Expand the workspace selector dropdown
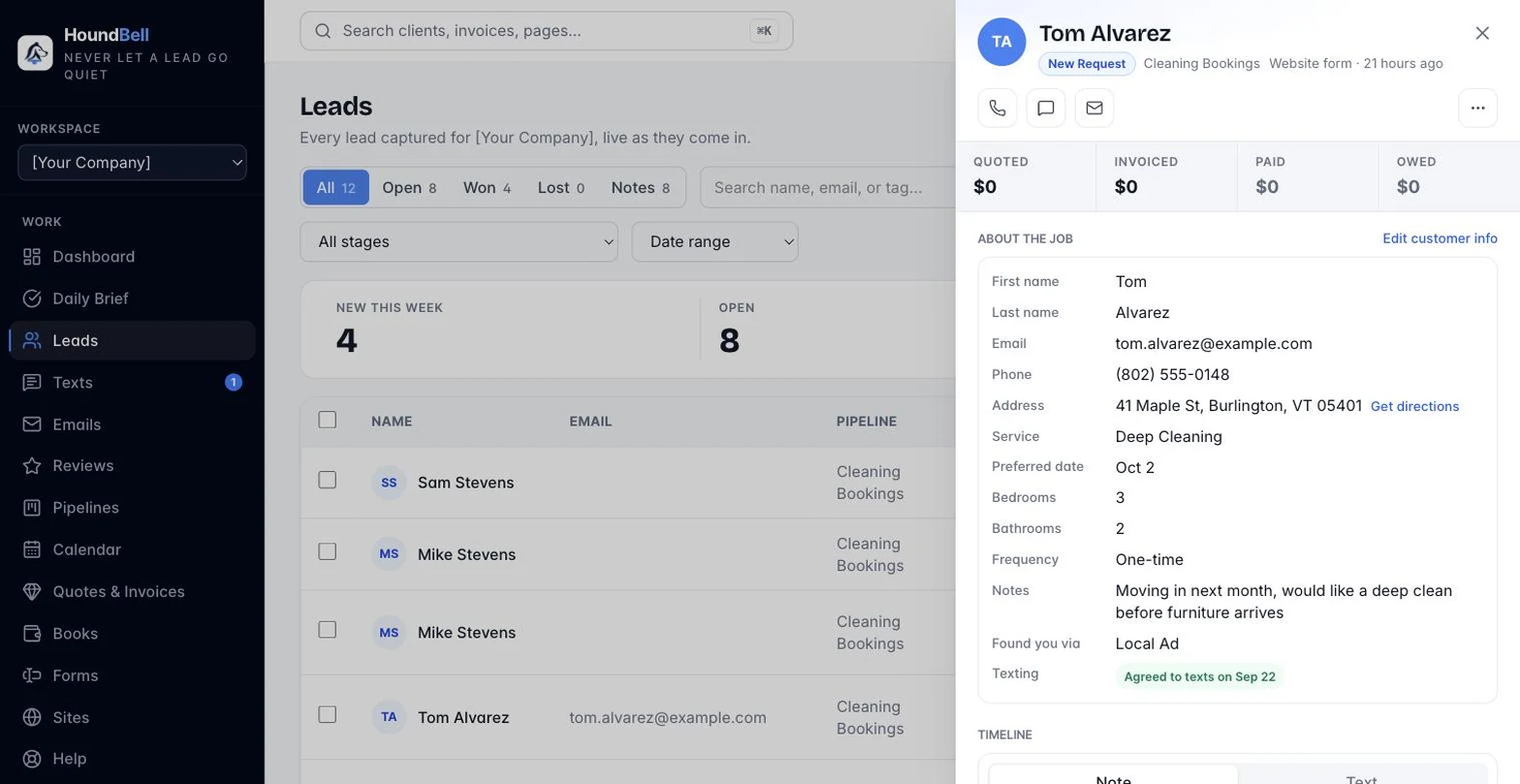 coord(133,163)
